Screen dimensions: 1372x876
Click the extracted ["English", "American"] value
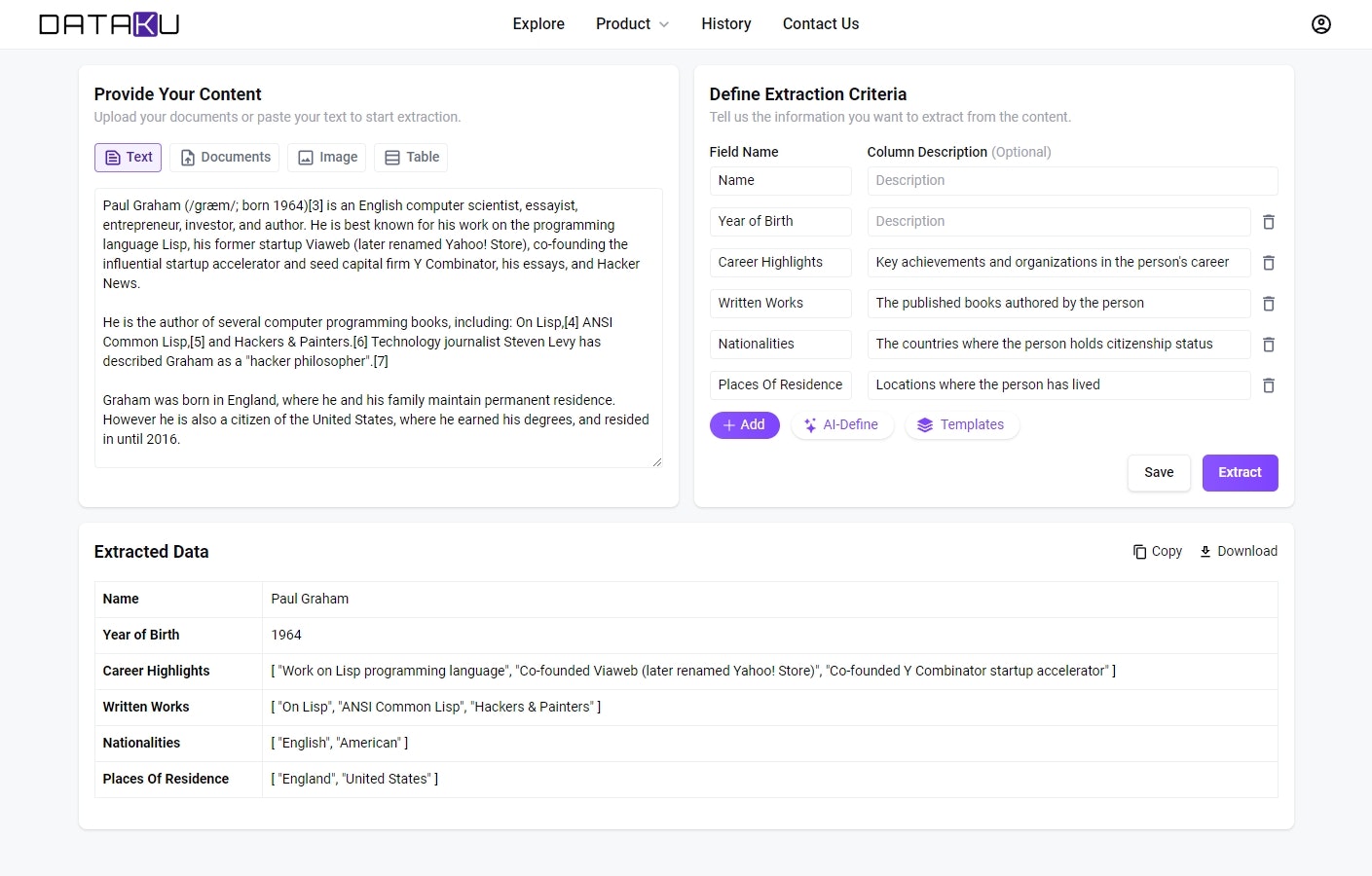pos(340,744)
